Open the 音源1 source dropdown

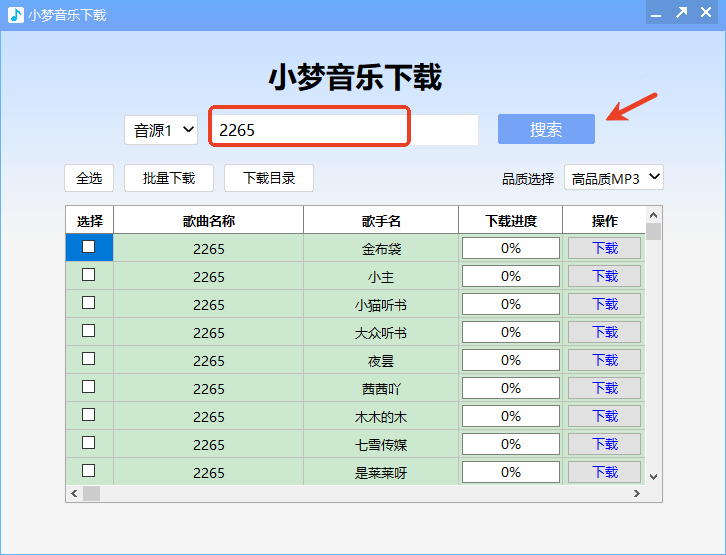click(161, 130)
